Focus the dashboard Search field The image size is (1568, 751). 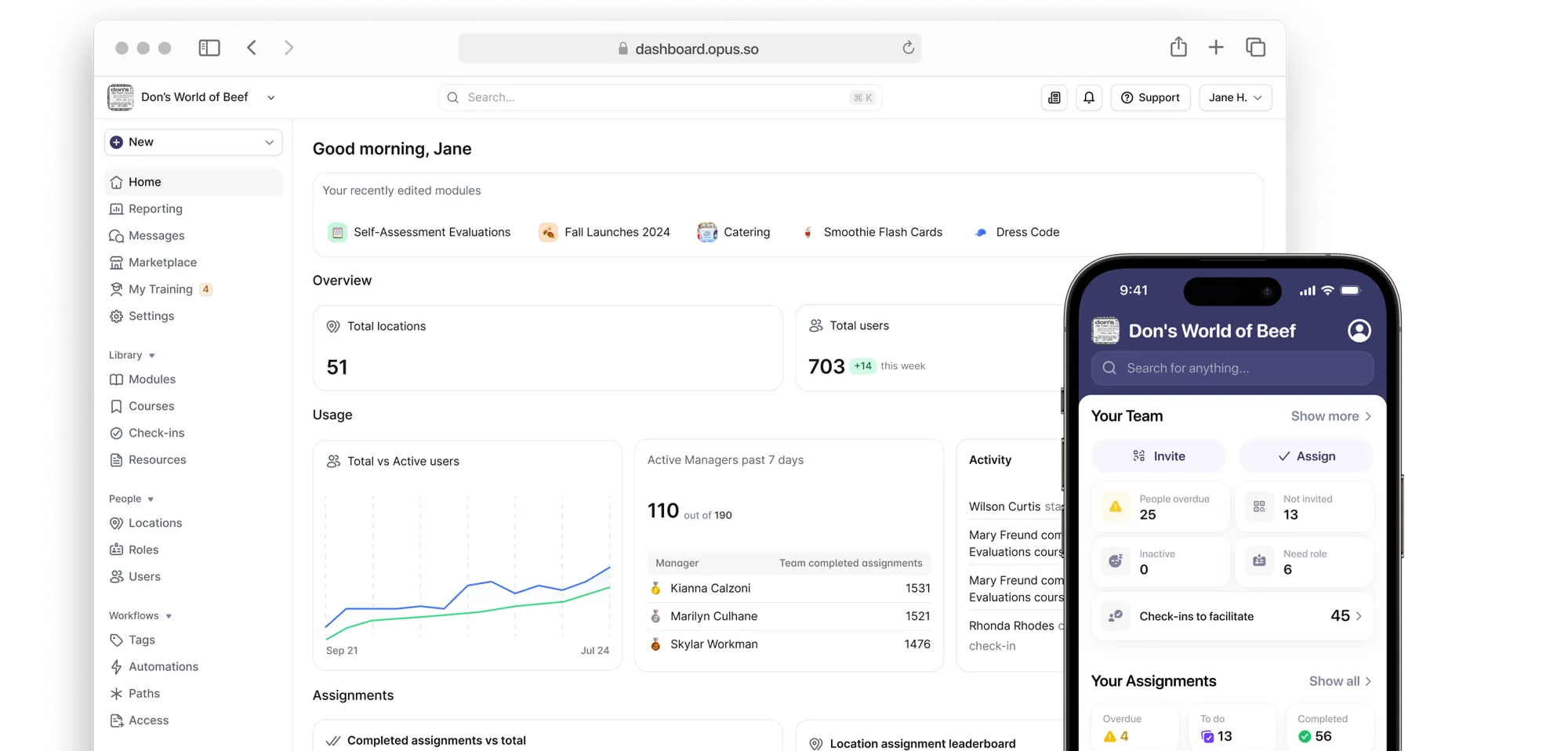point(660,97)
